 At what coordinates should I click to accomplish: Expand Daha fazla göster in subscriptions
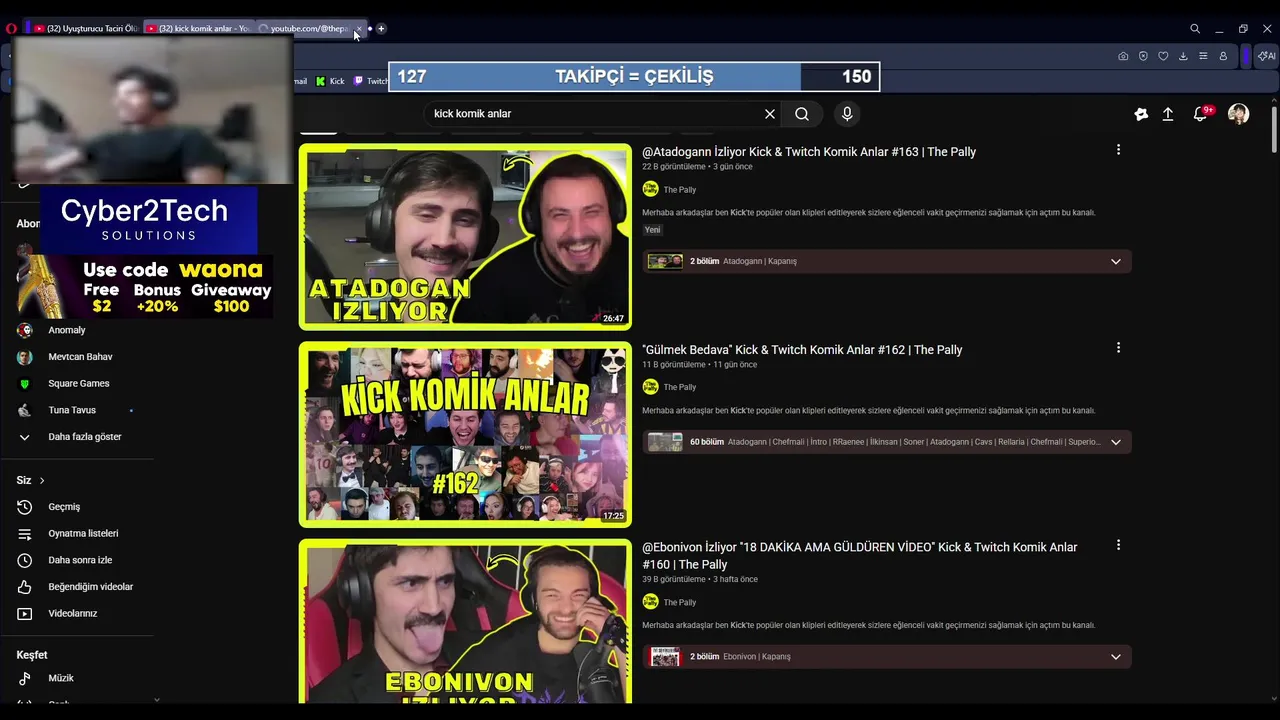(x=84, y=437)
